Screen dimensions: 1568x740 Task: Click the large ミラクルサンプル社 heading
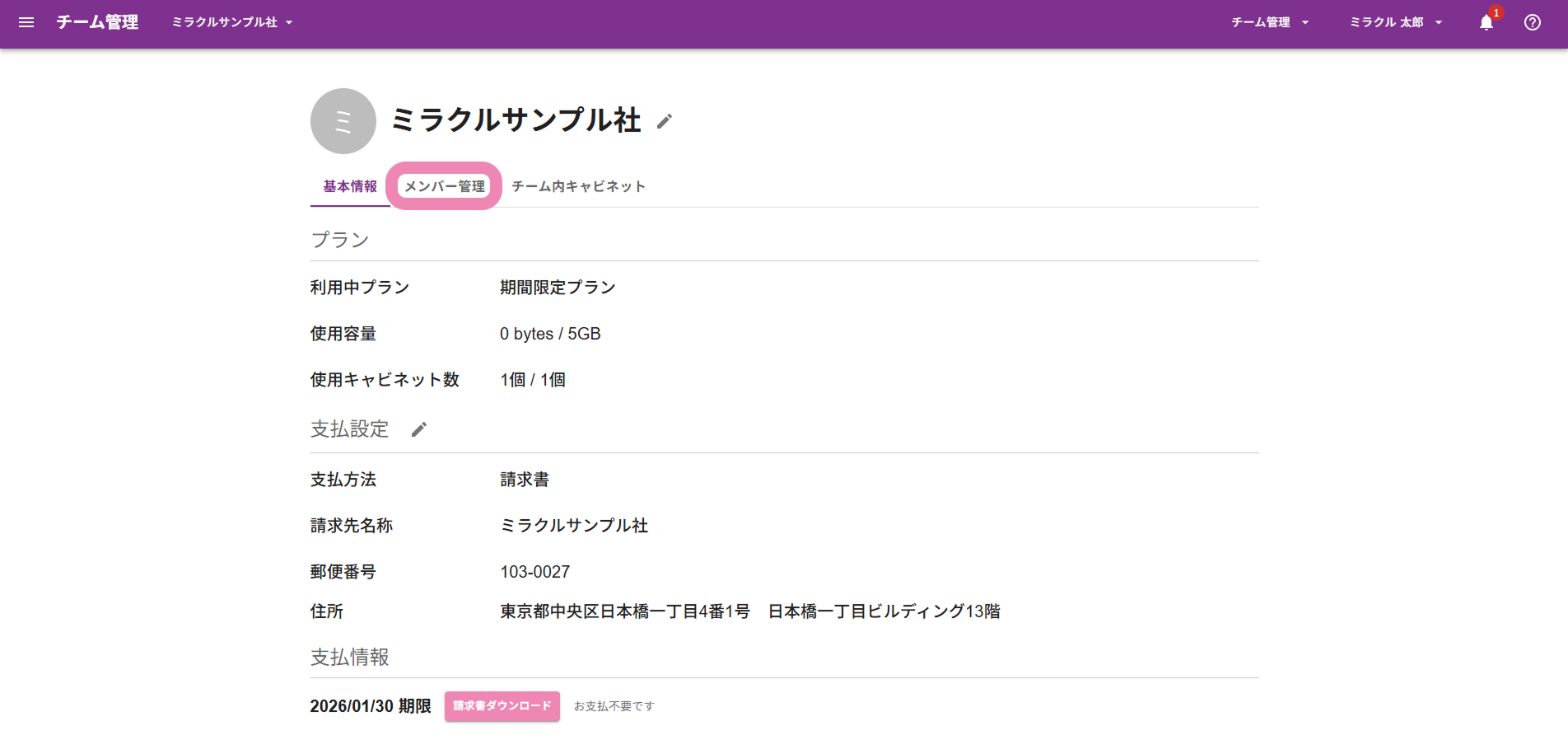pyautogui.click(x=516, y=120)
